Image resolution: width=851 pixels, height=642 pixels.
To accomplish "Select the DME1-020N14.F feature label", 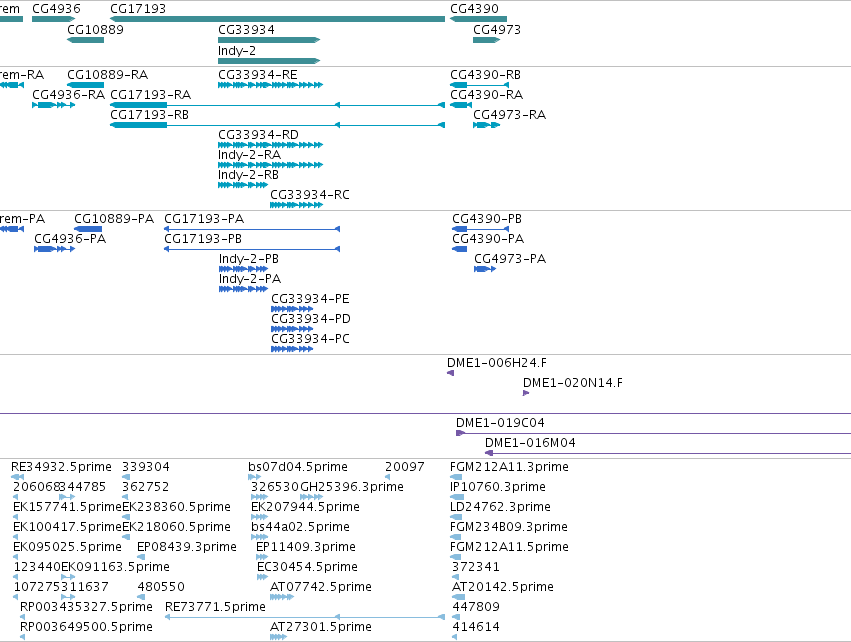I will click(573, 383).
